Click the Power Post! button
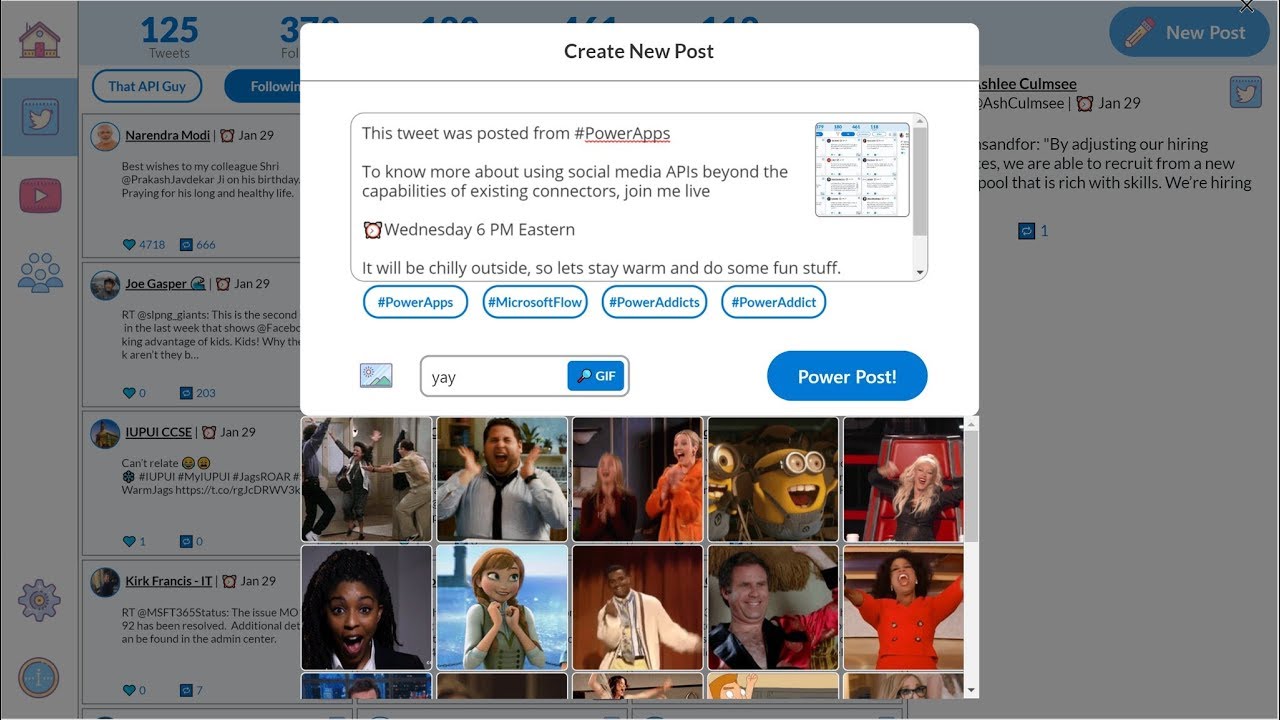 coord(847,376)
